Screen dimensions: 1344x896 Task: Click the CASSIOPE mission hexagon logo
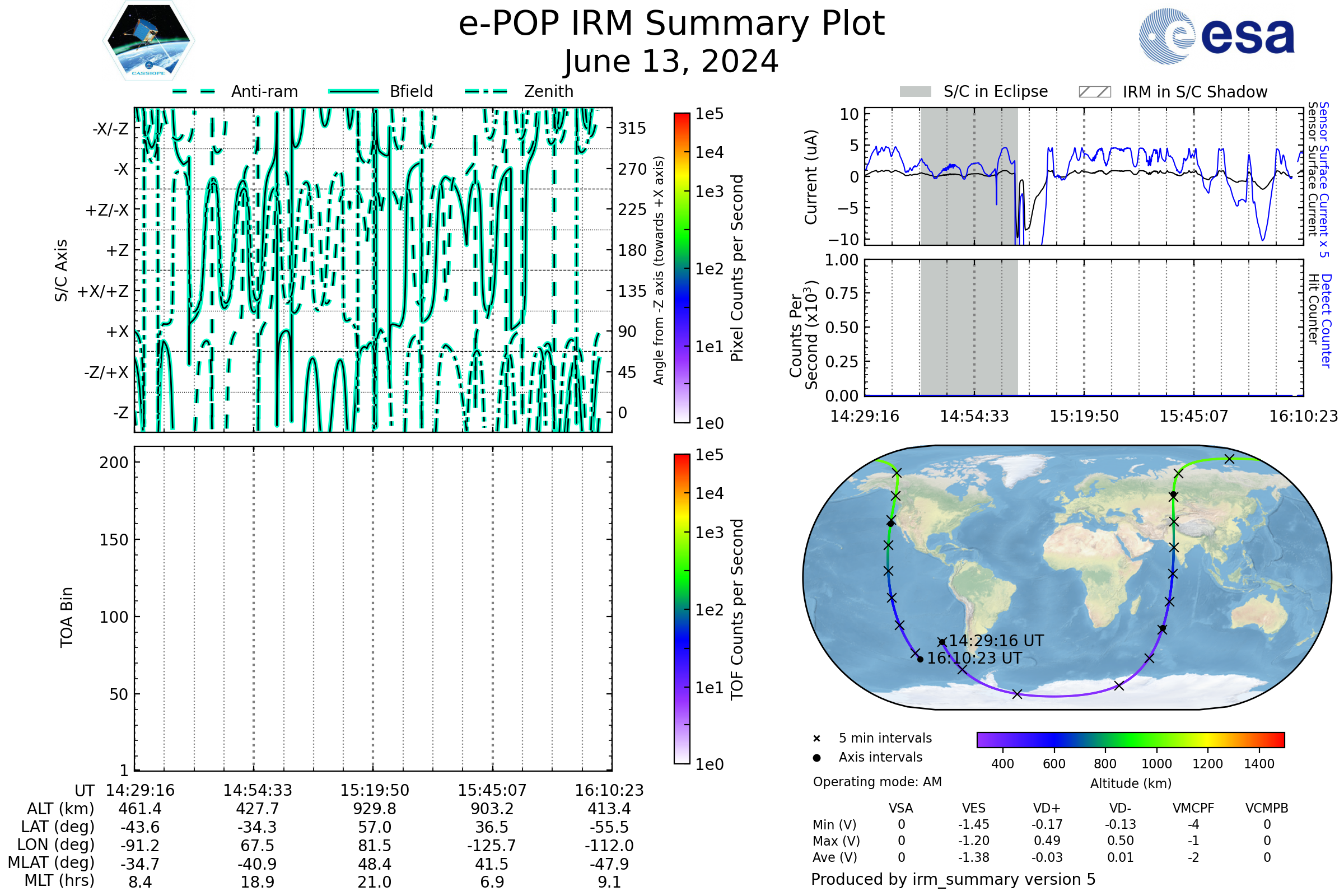coord(148,41)
